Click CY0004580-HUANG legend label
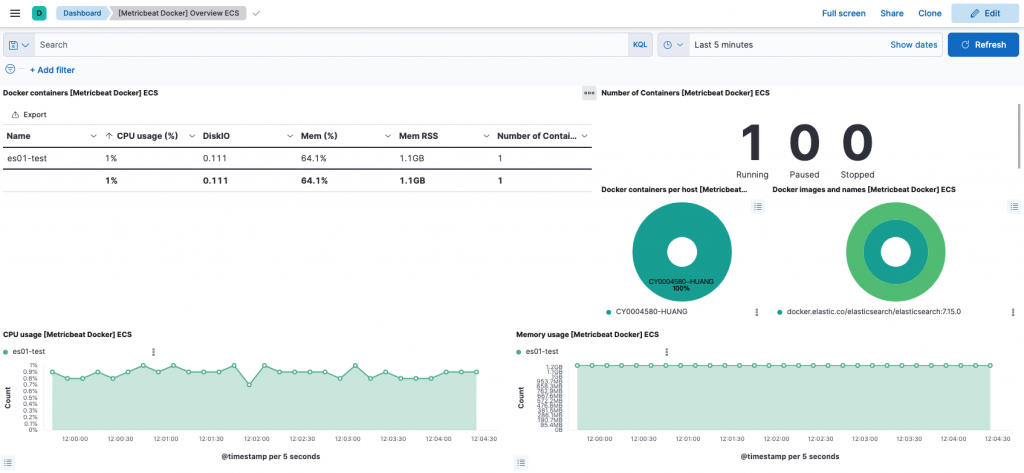The image size is (1024, 473). pos(651,312)
